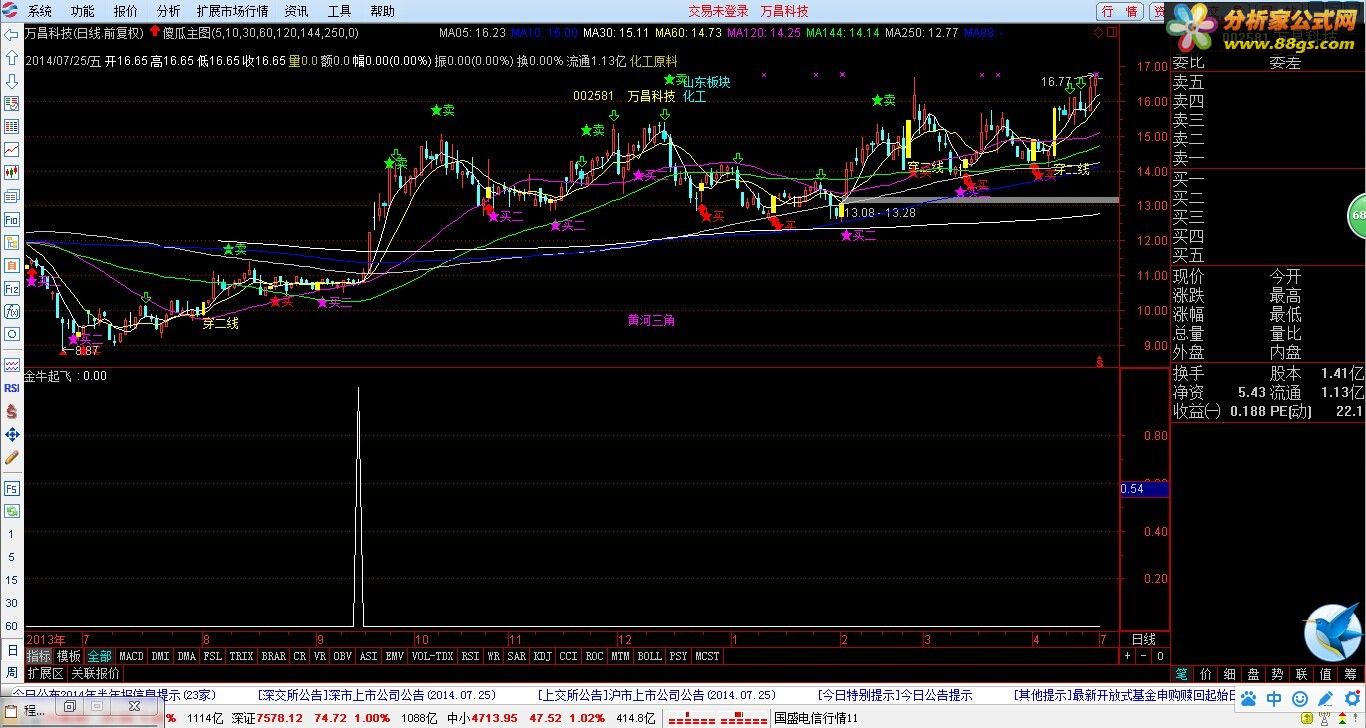
Task: Click the back arrow in the left toolbar
Action: coord(11,34)
